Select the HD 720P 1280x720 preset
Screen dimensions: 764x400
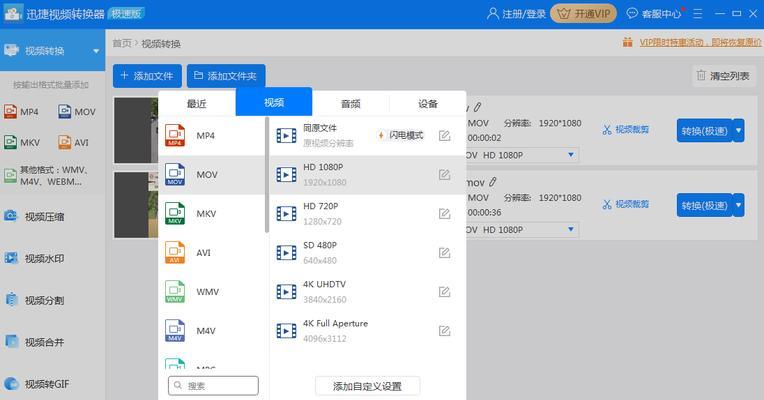368,213
